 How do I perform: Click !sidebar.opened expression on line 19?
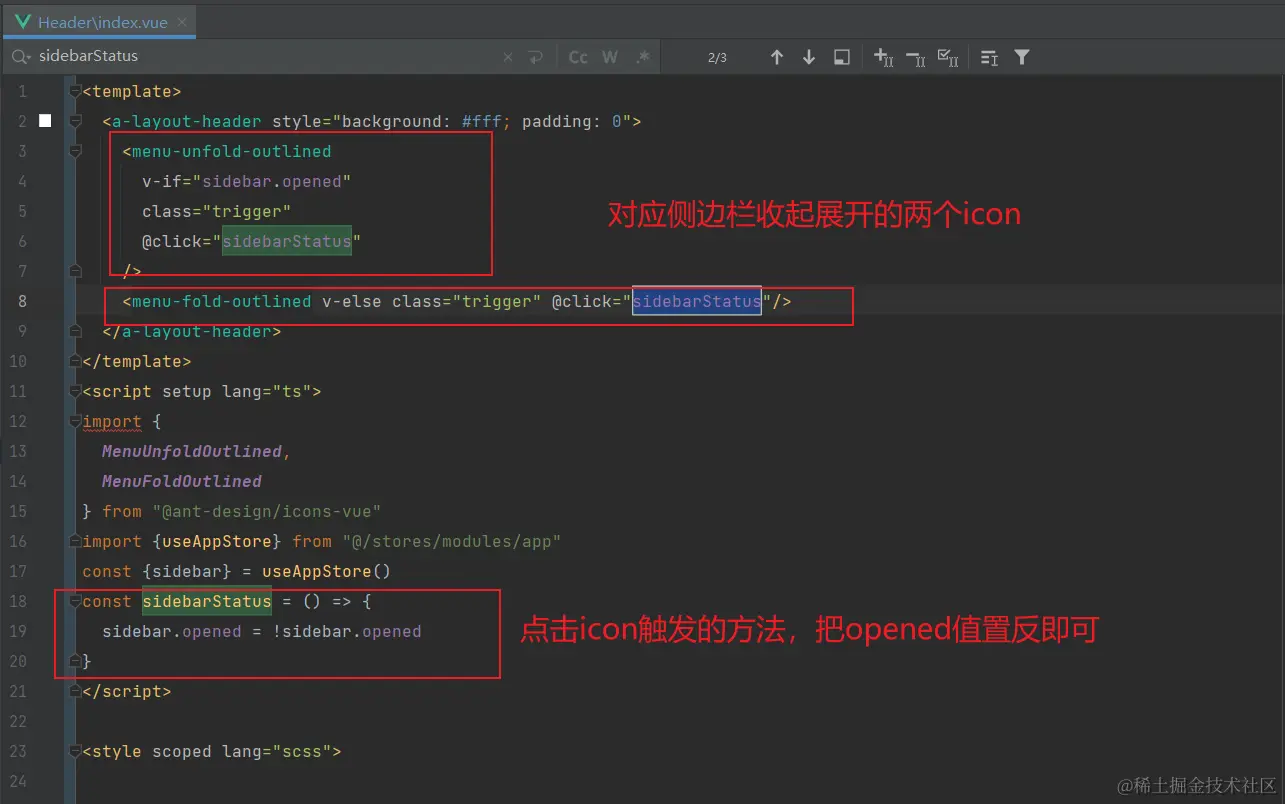click(347, 631)
